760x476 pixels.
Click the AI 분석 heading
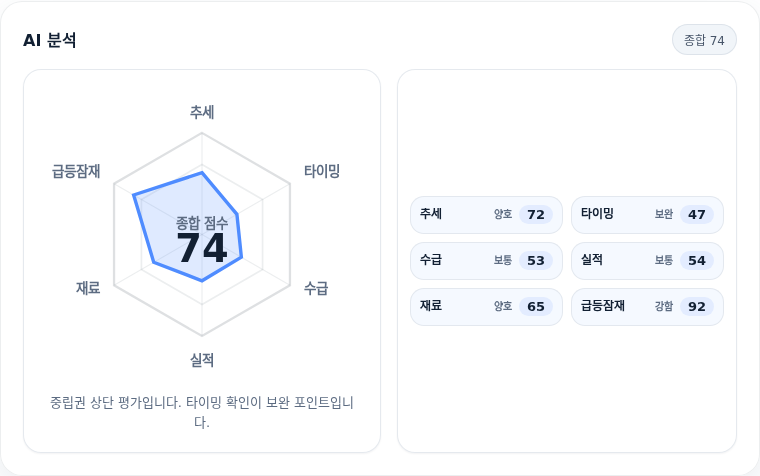tap(49, 40)
